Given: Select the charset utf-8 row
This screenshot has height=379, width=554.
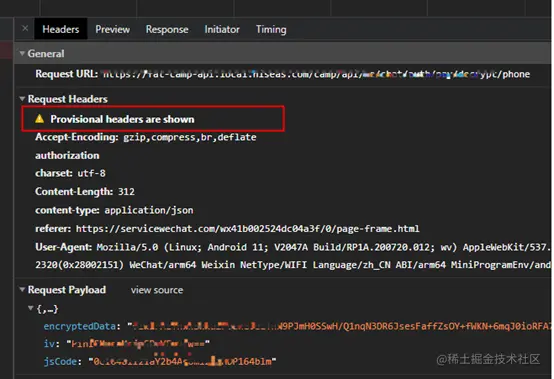Looking at the screenshot, I should (70, 173).
